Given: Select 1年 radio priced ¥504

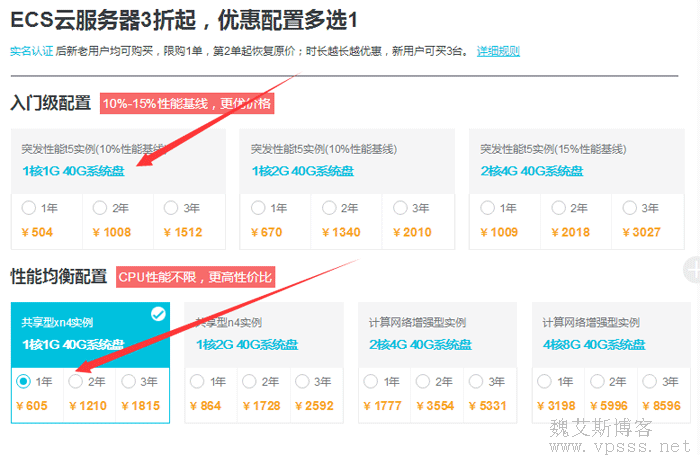Looking at the screenshot, I should (x=29, y=208).
